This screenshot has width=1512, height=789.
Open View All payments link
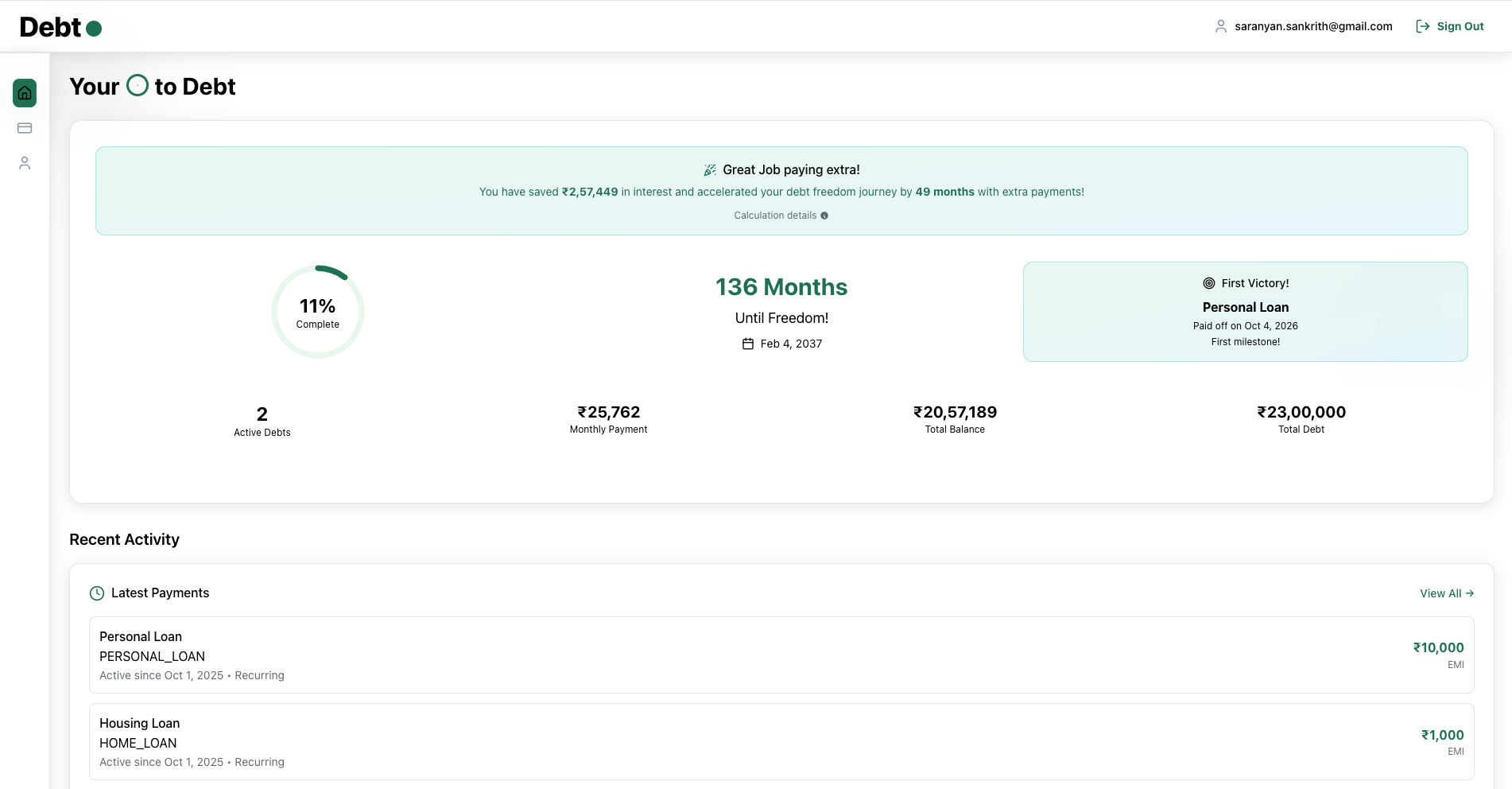pos(1447,593)
